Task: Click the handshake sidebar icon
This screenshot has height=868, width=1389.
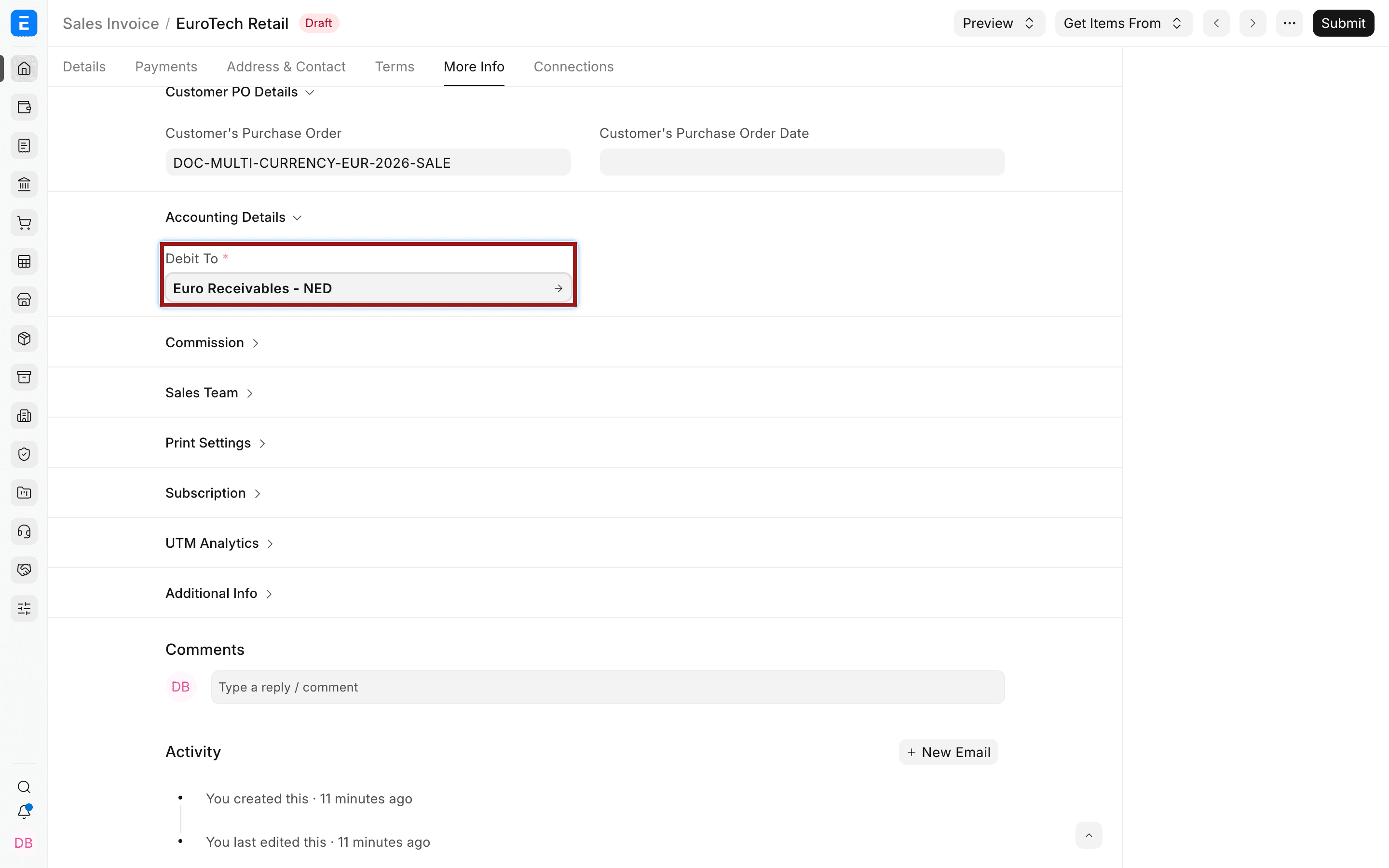Action: 24,570
